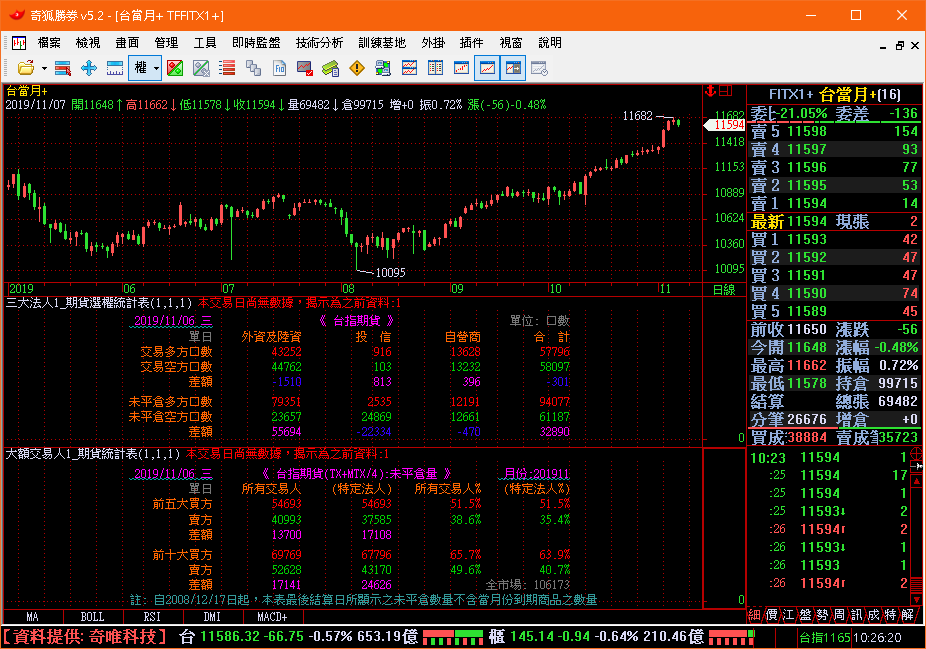
Task: Click the yellow warning diamond icon
Action: point(357,68)
